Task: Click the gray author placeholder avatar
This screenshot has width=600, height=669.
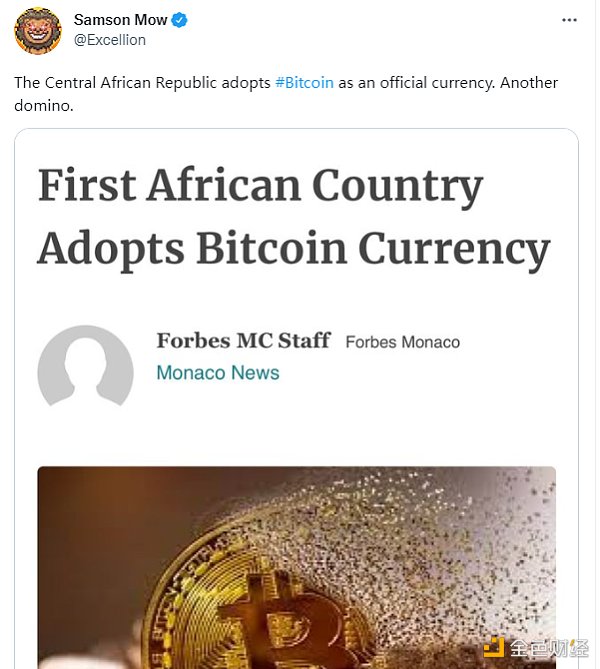Action: tap(85, 366)
